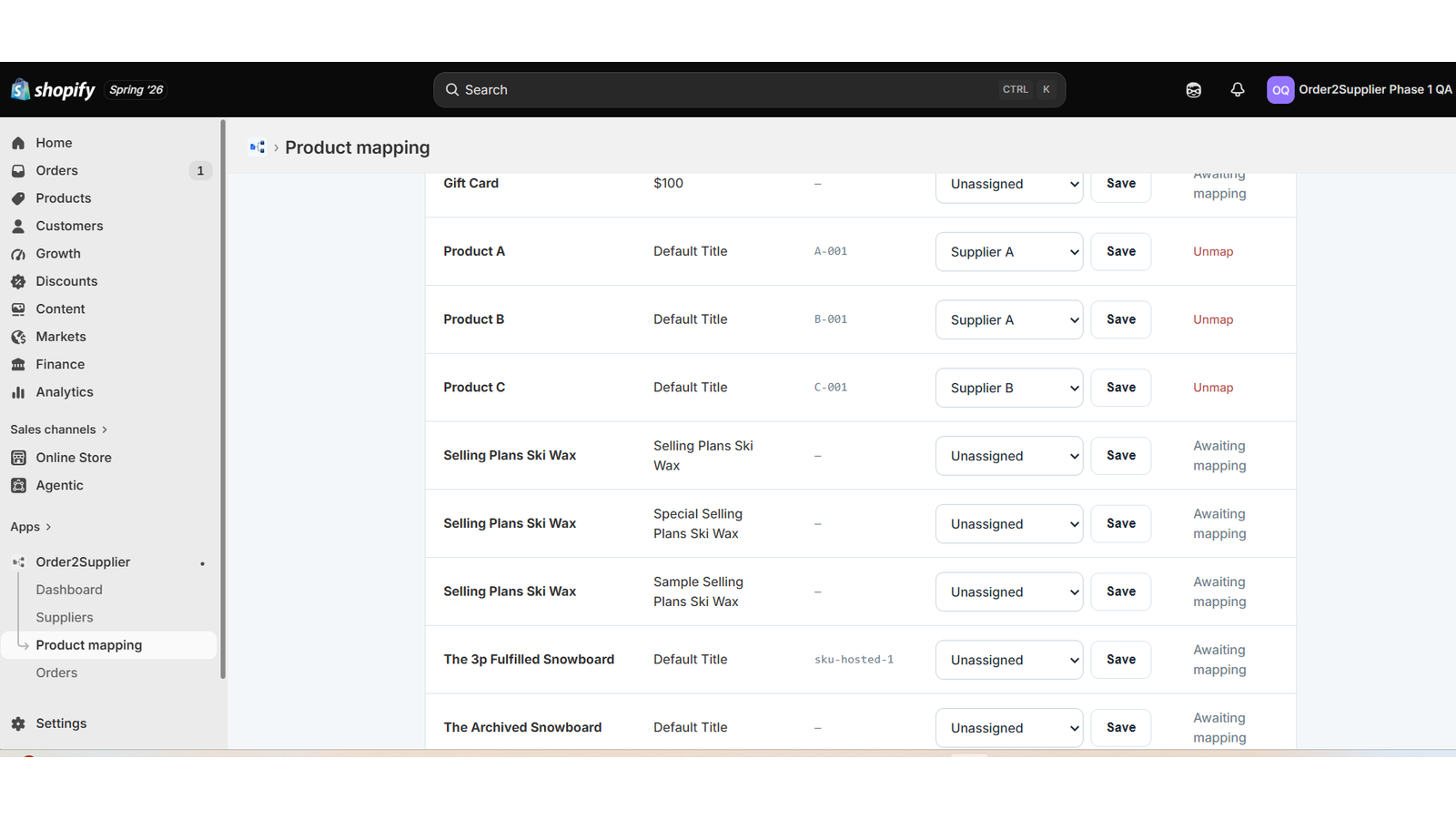Screen dimensions: 1456x819
Task: Click the Shopify logo
Action: 53,89
